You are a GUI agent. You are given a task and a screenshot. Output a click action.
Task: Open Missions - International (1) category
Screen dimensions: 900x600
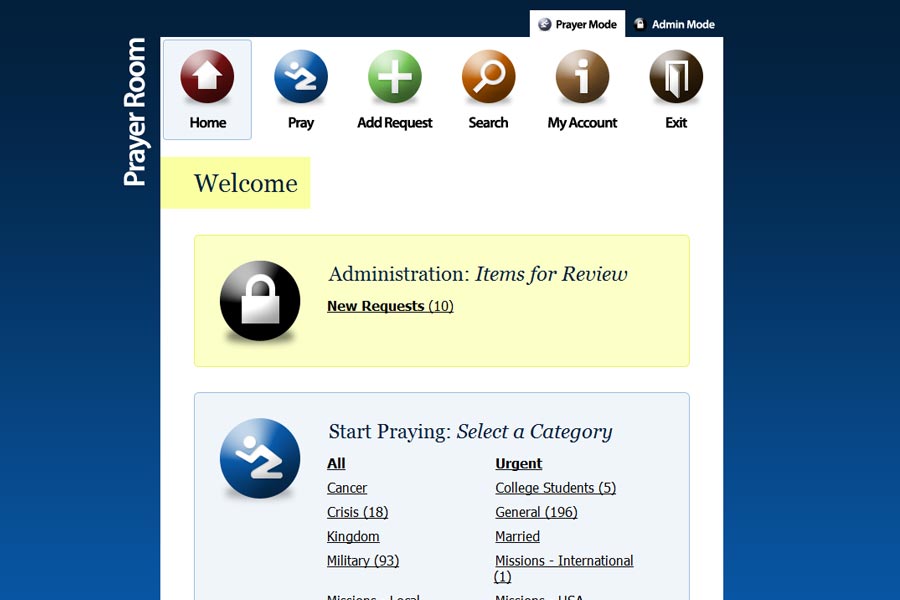[x=564, y=568]
